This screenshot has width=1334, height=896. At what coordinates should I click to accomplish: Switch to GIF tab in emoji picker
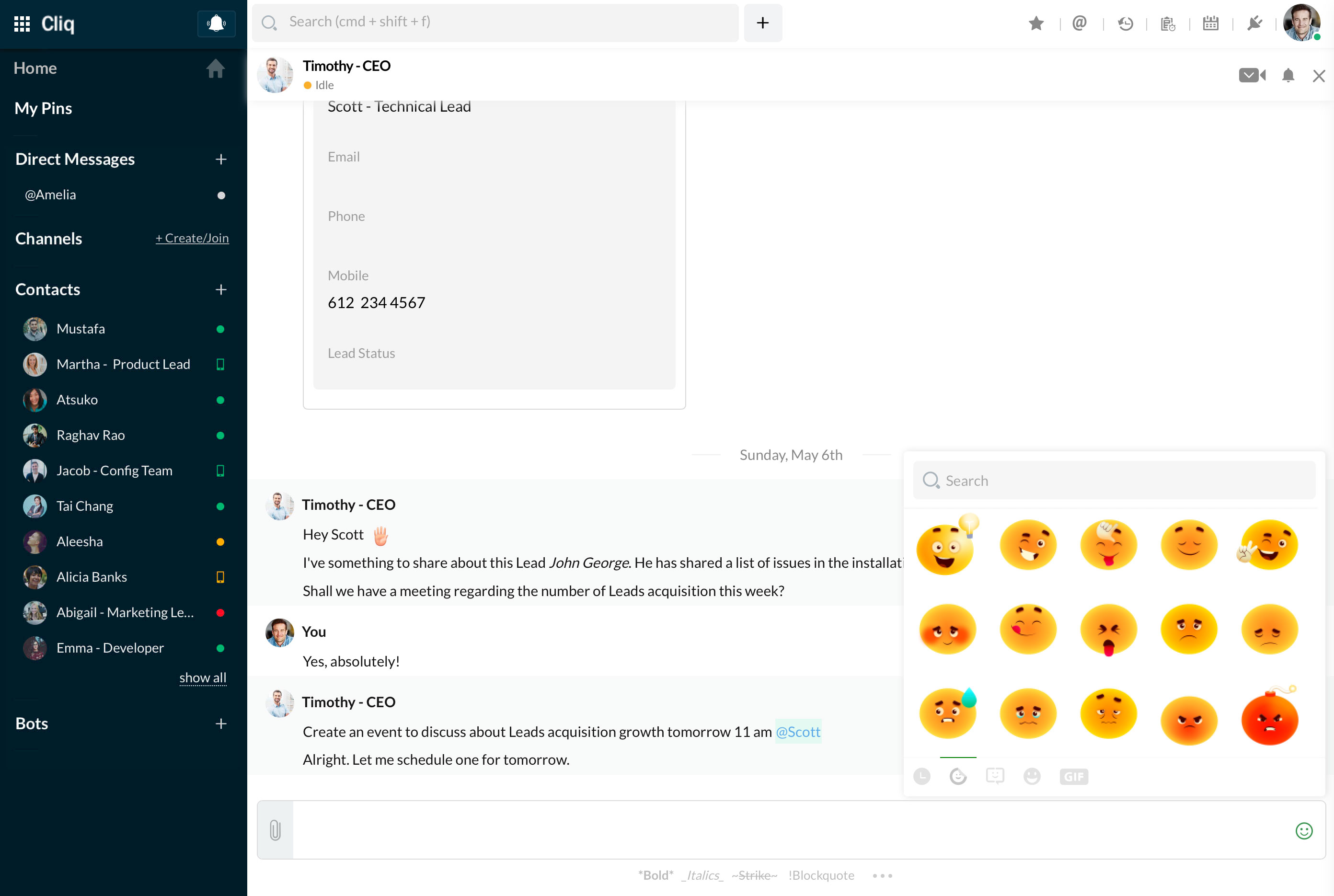pyautogui.click(x=1073, y=777)
